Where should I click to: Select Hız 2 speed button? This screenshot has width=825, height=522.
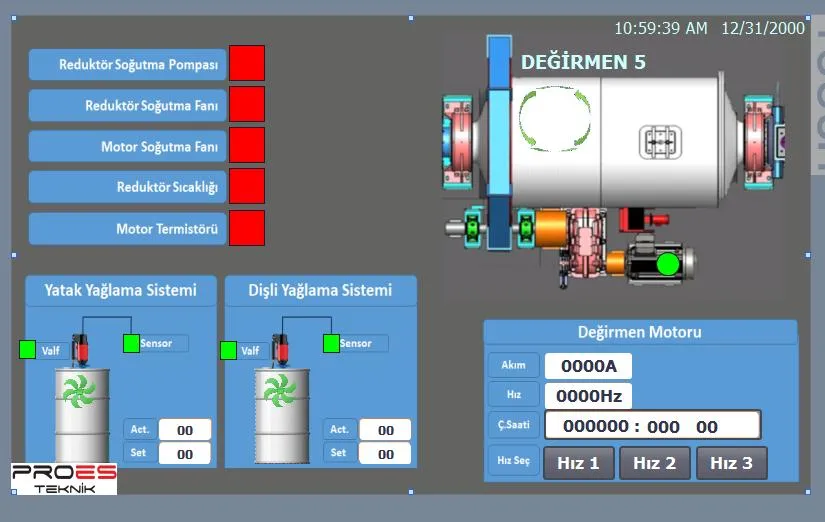tap(655, 463)
